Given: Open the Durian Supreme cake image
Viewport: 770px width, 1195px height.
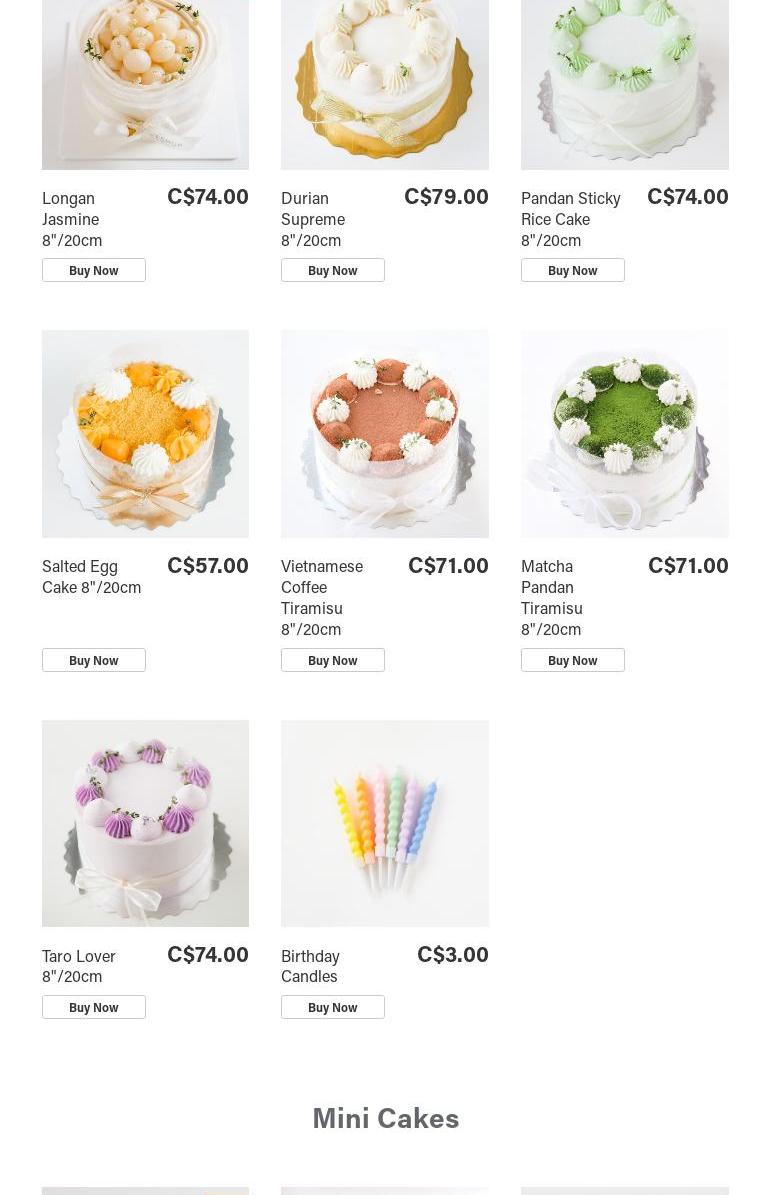Looking at the screenshot, I should (x=385, y=85).
